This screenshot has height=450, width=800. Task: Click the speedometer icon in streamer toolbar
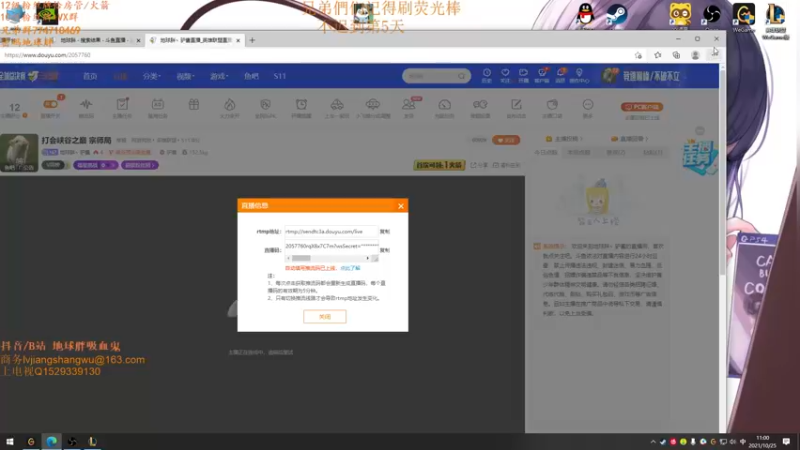tap(445, 105)
